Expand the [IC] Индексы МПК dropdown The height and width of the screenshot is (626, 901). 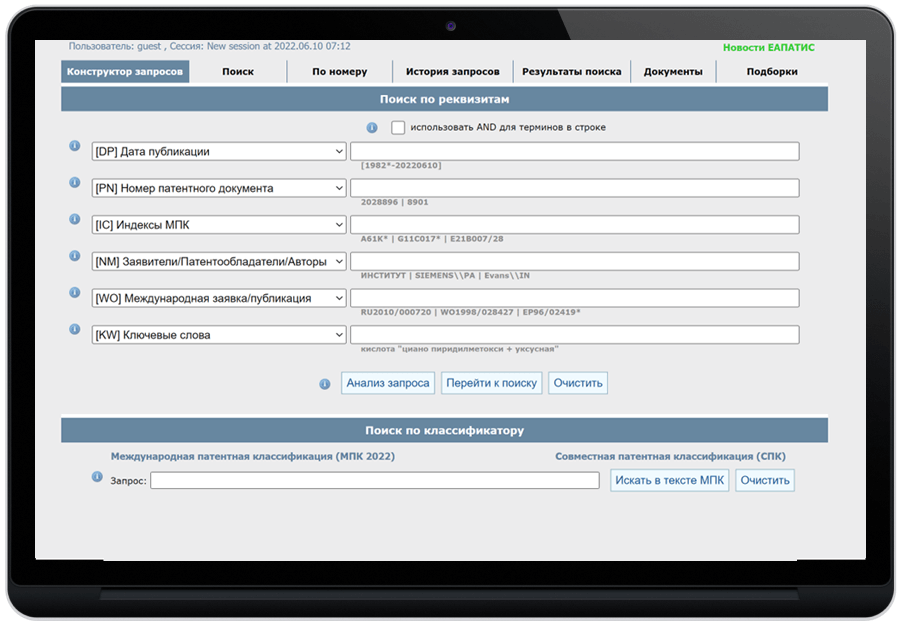pos(219,225)
